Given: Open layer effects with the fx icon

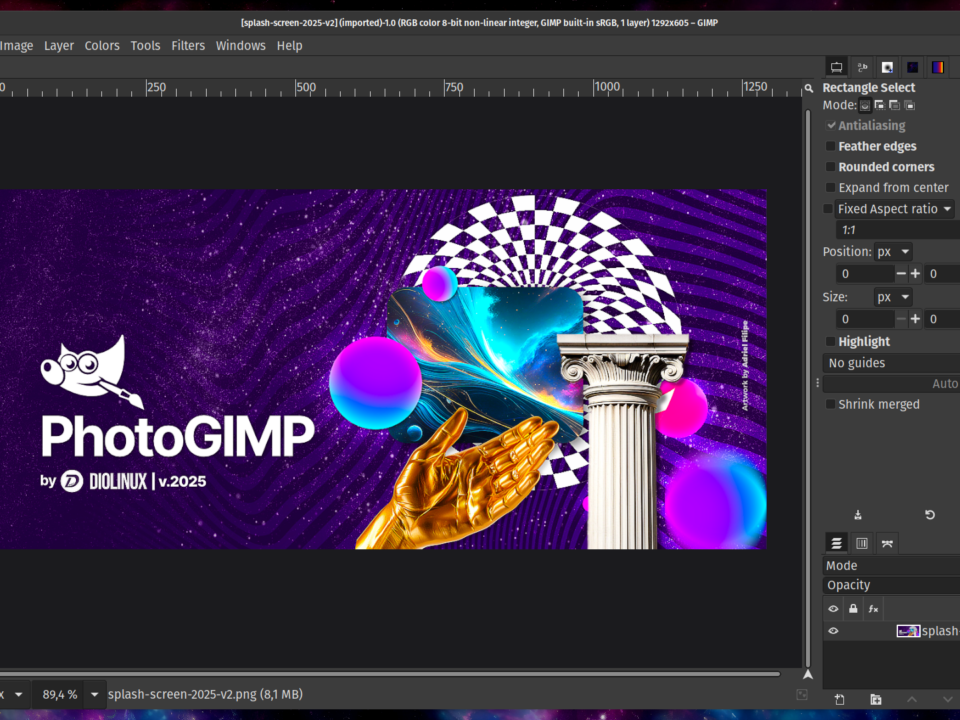Looking at the screenshot, I should coord(873,608).
